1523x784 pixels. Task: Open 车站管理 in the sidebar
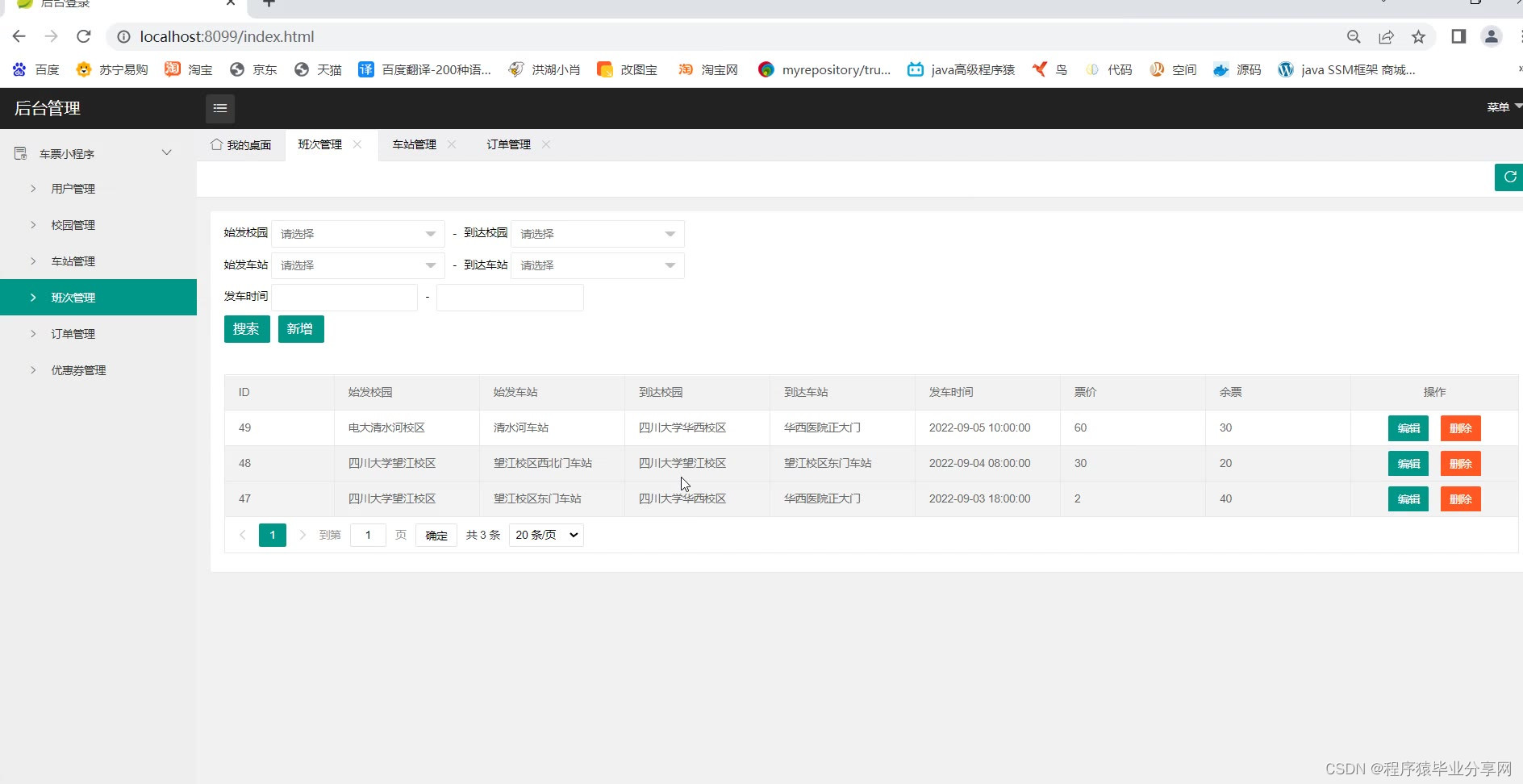(98, 261)
